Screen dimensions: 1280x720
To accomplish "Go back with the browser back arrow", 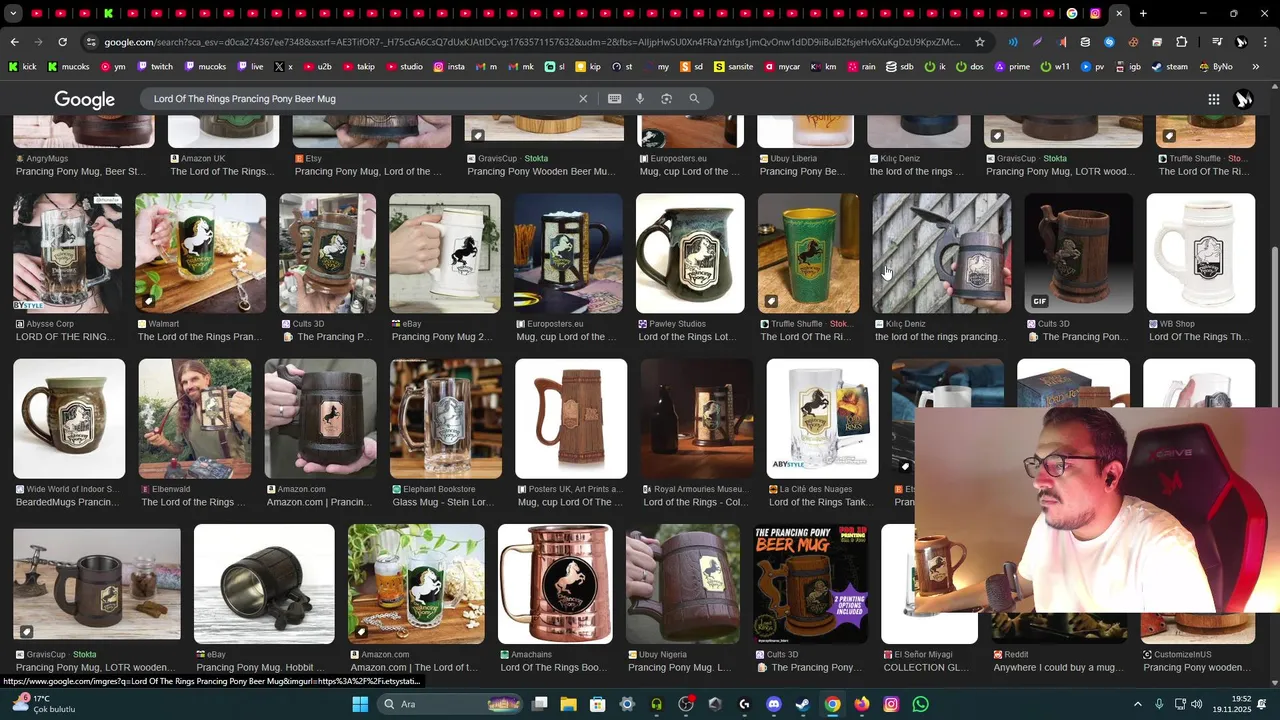I will (14, 42).
